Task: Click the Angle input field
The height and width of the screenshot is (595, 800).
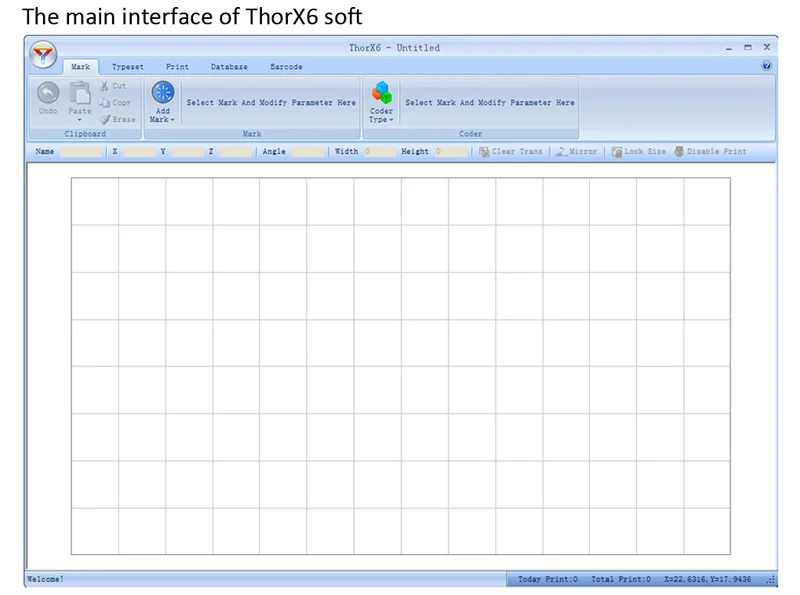Action: coord(307,152)
